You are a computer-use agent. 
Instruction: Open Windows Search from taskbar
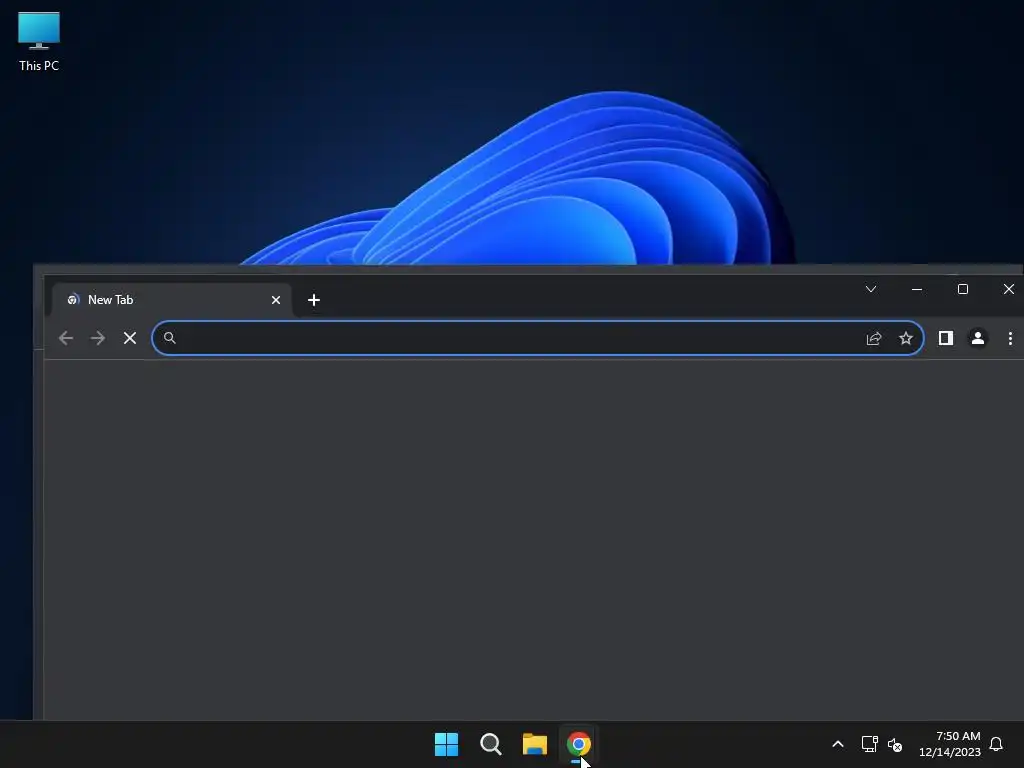pos(490,744)
